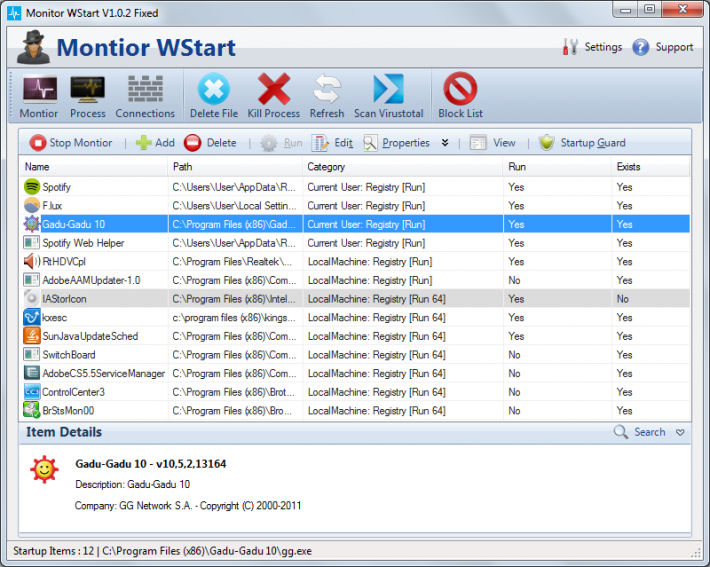This screenshot has height=567, width=710.
Task: Click the Search magnifier in Item Details
Action: pyautogui.click(x=620, y=432)
